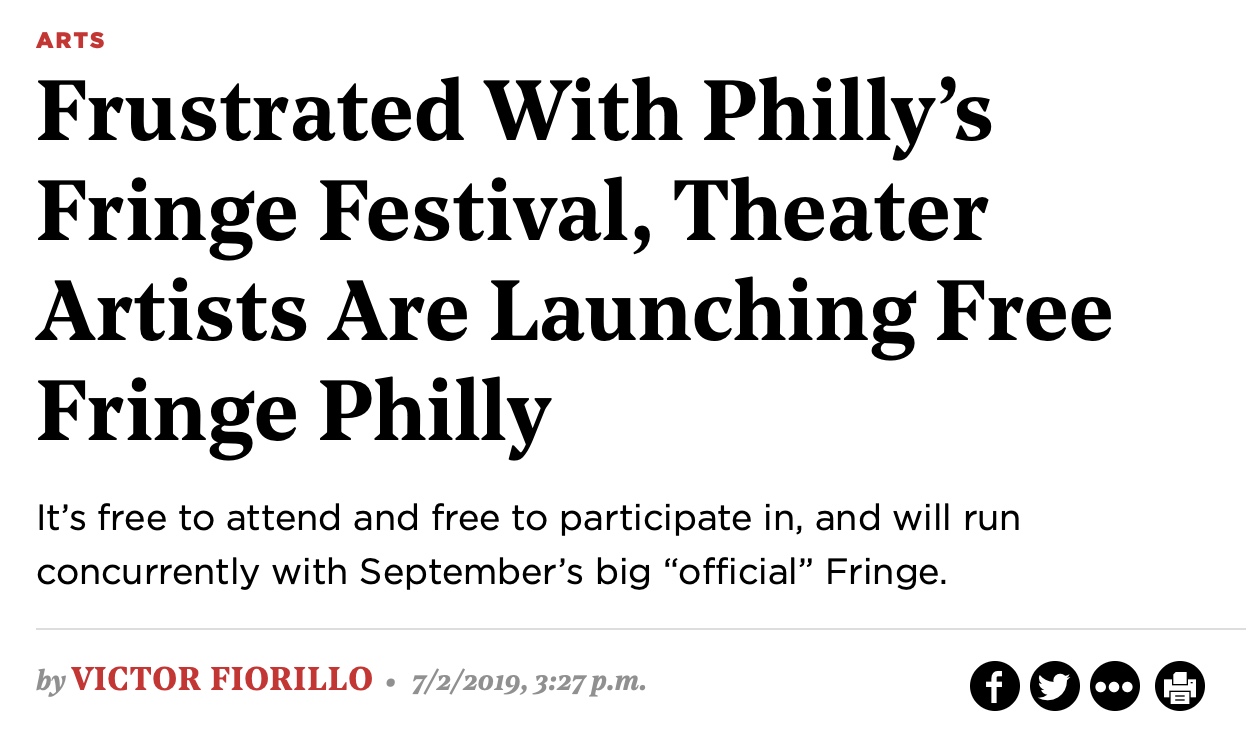Open the ARTS section link
Screen dimensions: 1256x736
click(70, 41)
